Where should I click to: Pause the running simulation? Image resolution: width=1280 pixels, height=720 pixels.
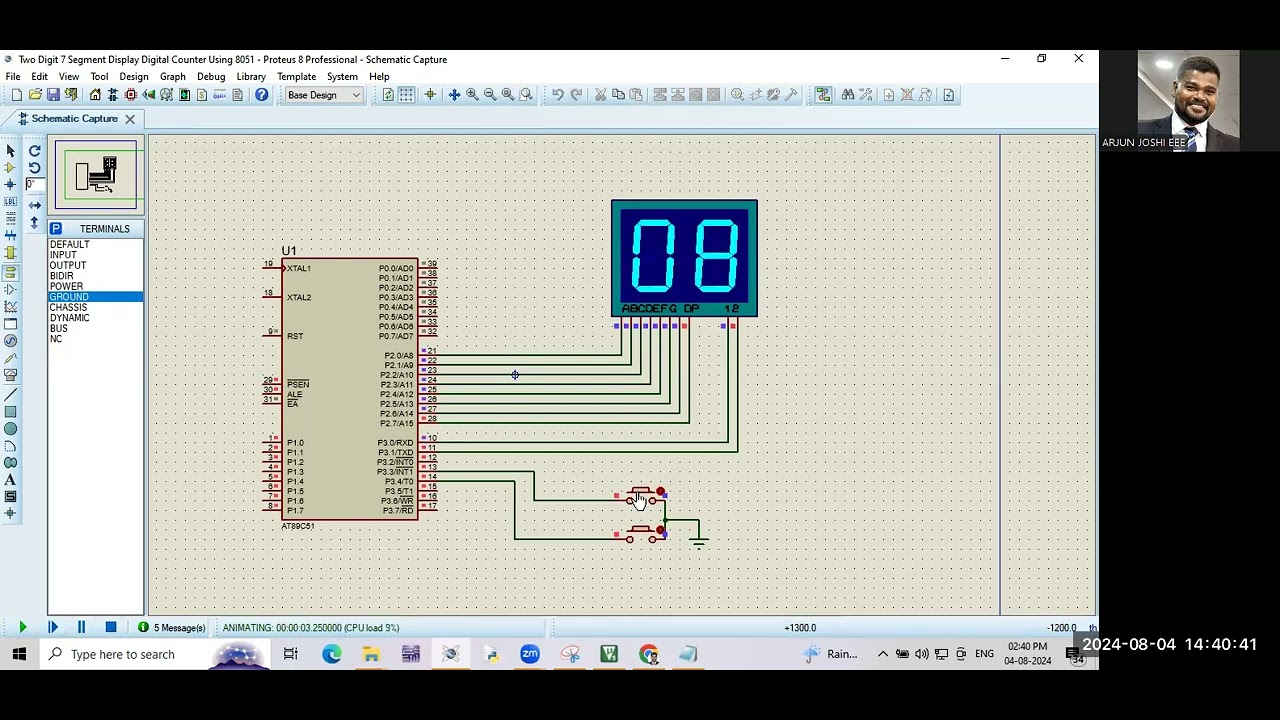[x=81, y=628]
